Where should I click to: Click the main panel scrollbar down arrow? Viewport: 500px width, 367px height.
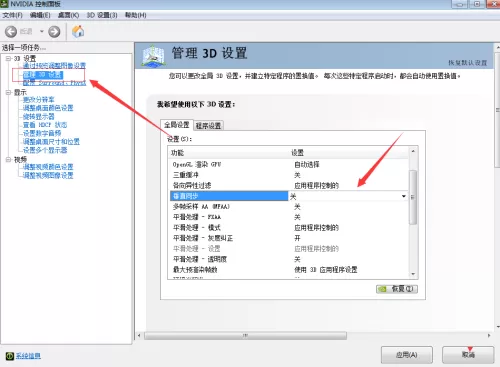click(x=498, y=327)
